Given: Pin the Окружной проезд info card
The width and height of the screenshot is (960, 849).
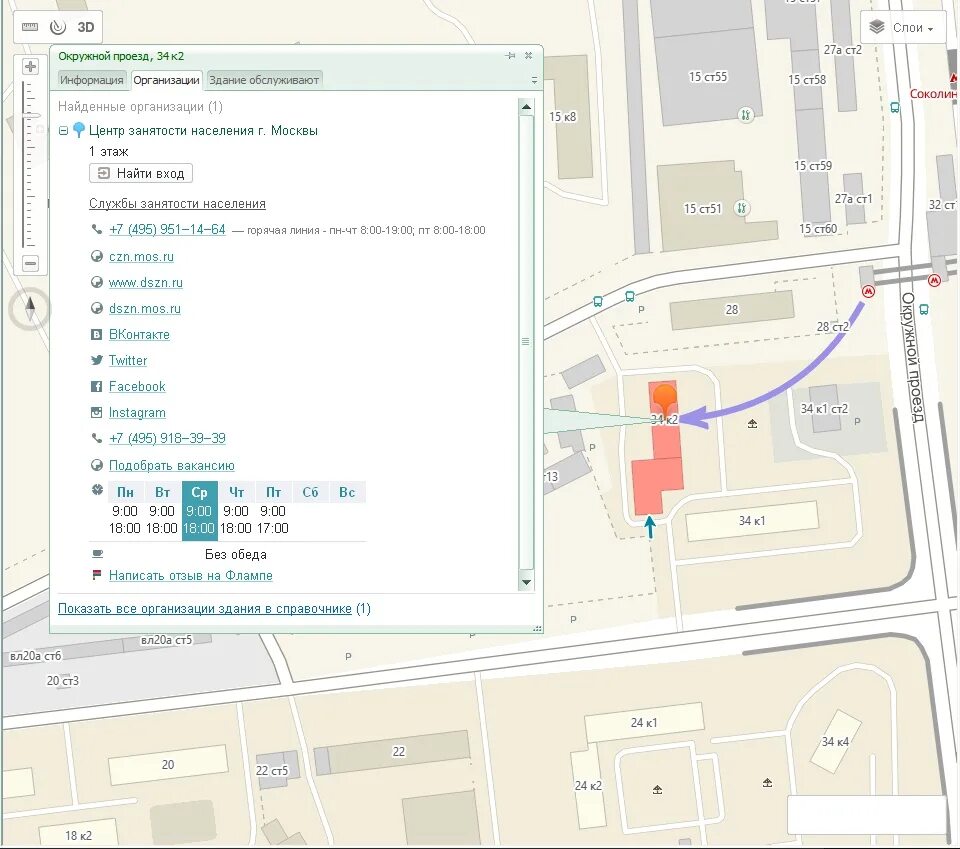Looking at the screenshot, I should (509, 56).
